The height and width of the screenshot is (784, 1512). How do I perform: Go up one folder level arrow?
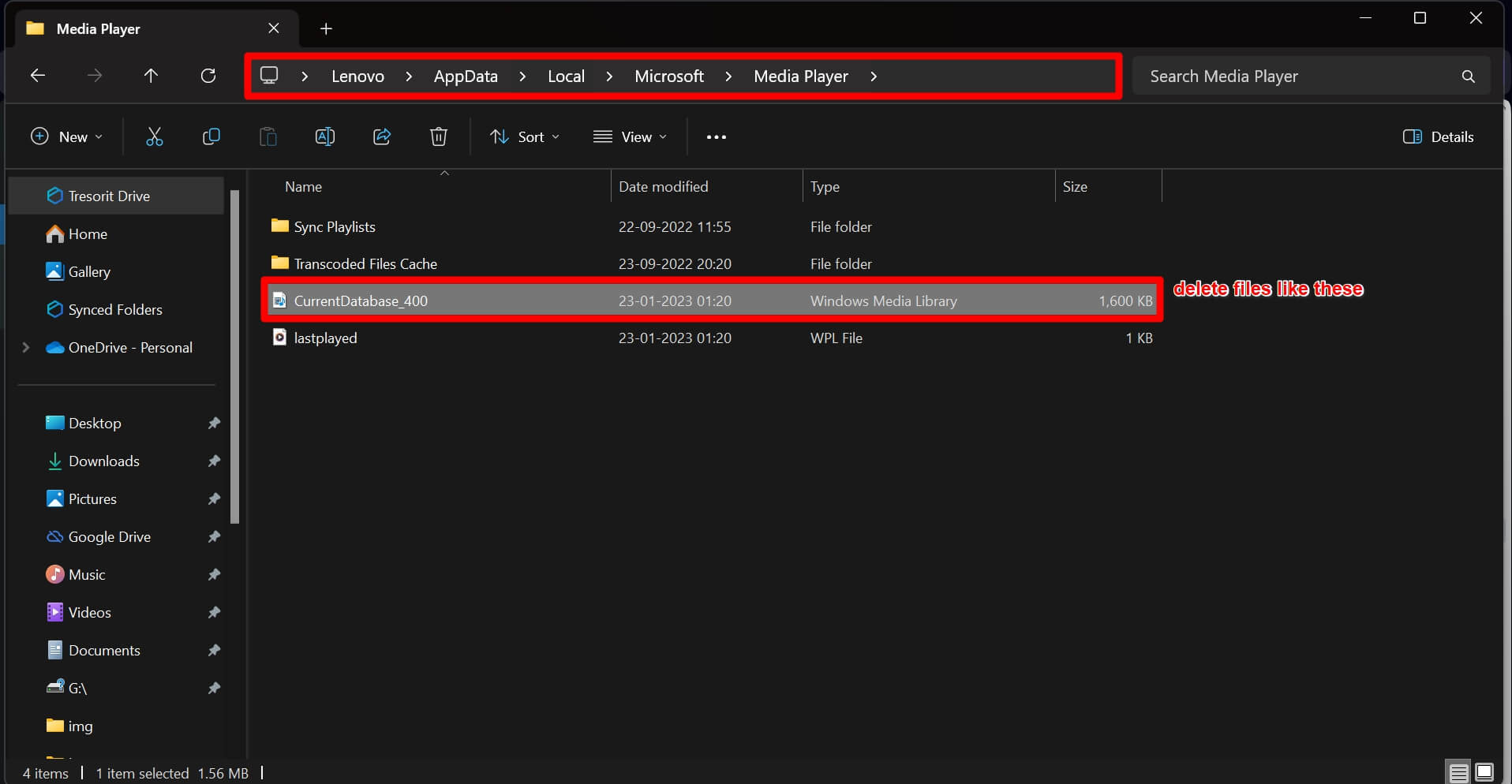click(x=151, y=76)
